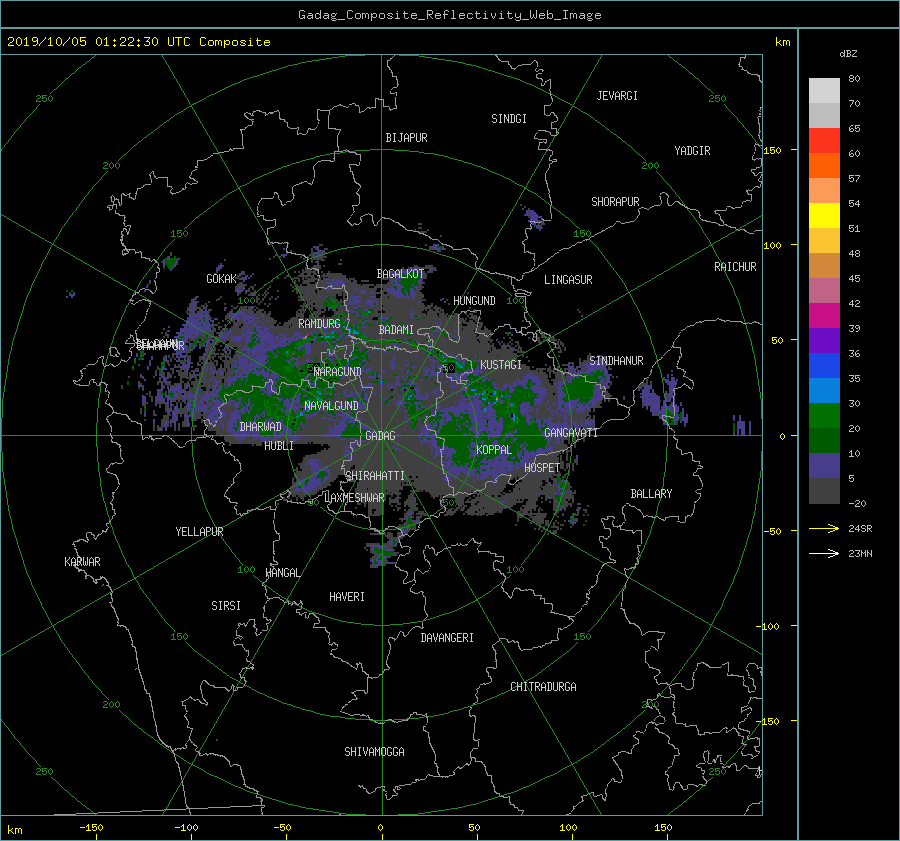Click the SIRSI city label
The height and width of the screenshot is (841, 900).
pyautogui.click(x=226, y=606)
